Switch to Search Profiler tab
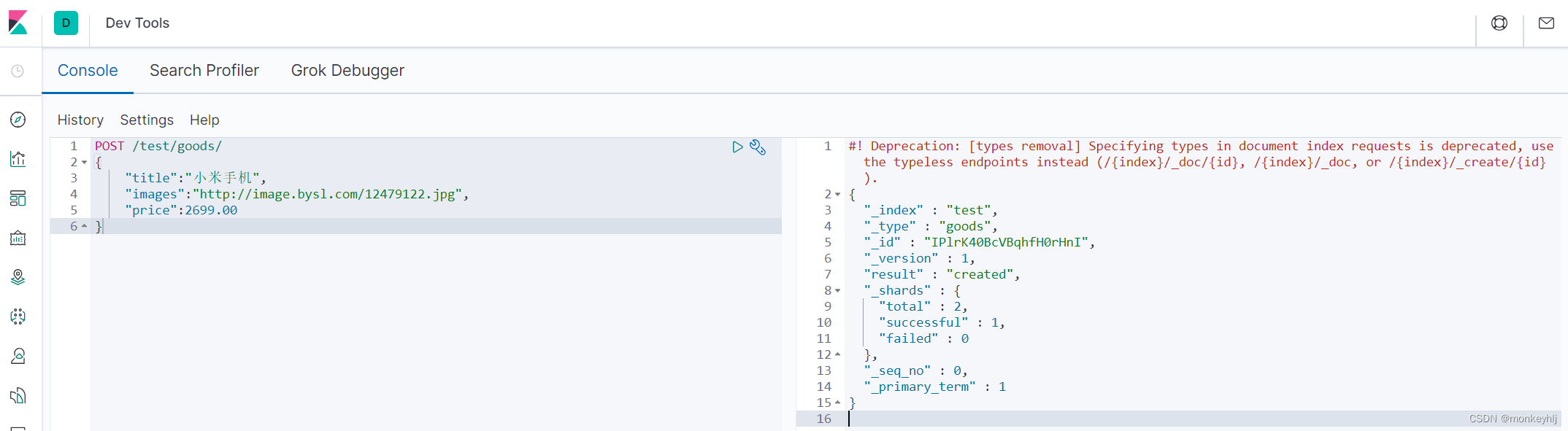 [204, 71]
